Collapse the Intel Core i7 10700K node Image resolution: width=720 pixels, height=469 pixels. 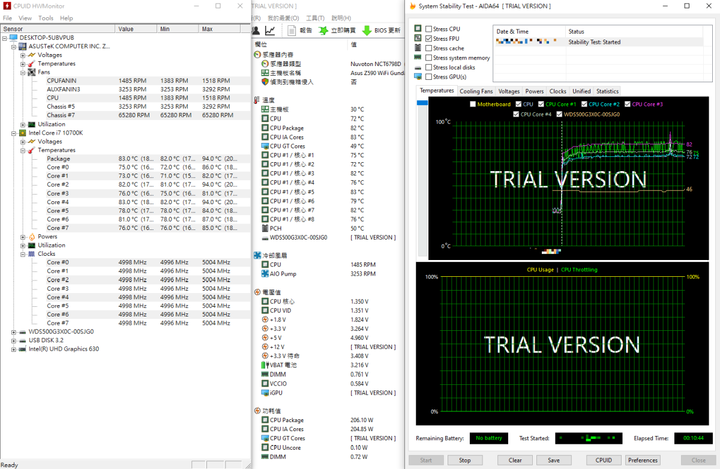(14, 134)
